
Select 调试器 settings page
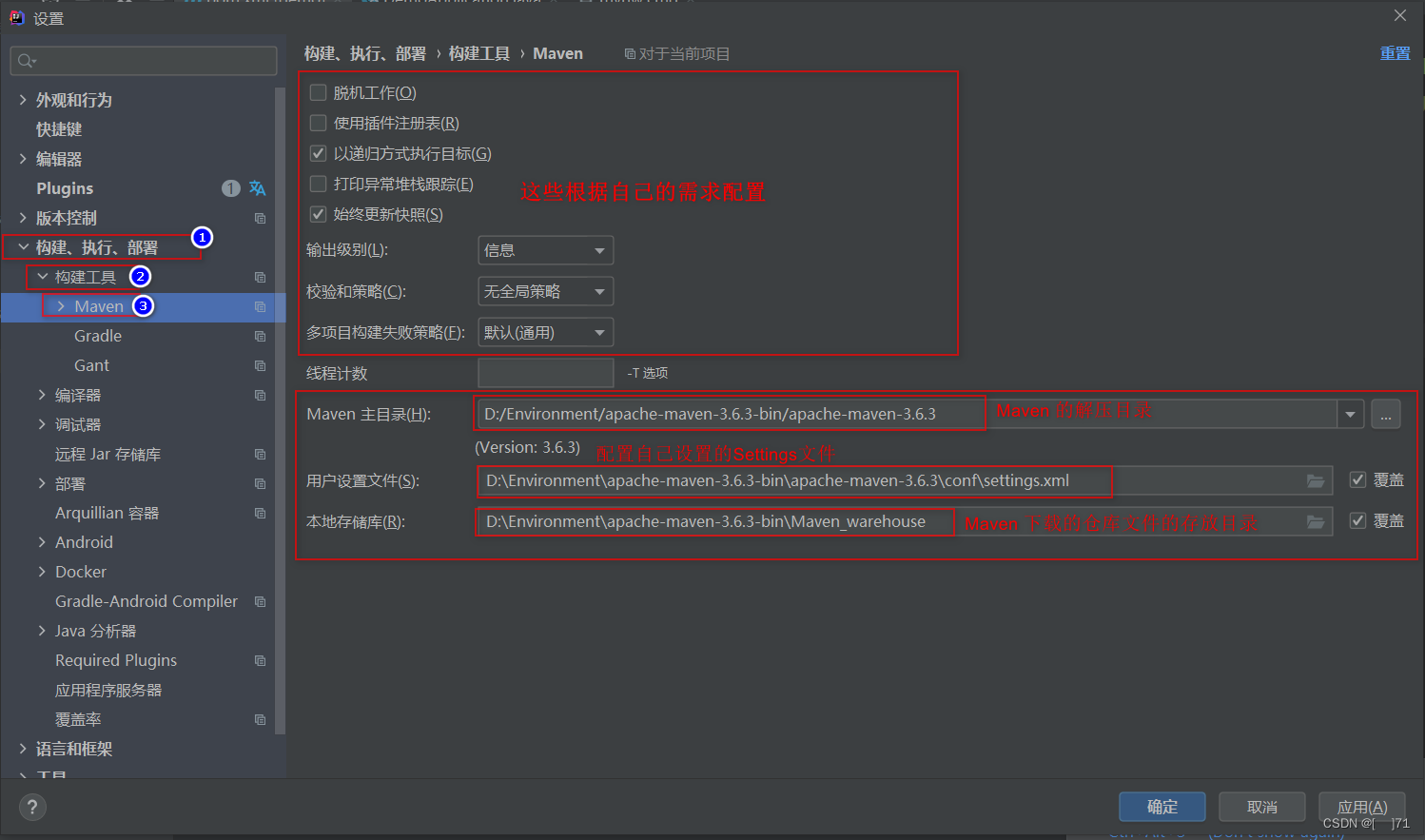[78, 424]
